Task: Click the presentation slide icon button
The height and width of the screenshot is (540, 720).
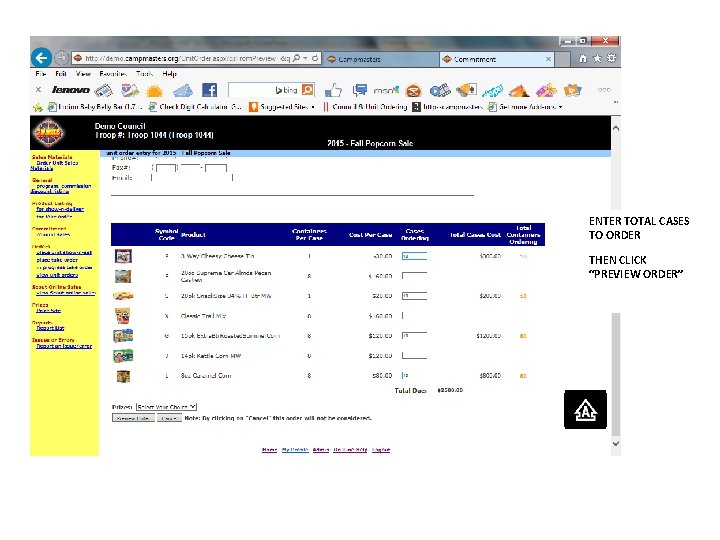Action: click(585, 410)
